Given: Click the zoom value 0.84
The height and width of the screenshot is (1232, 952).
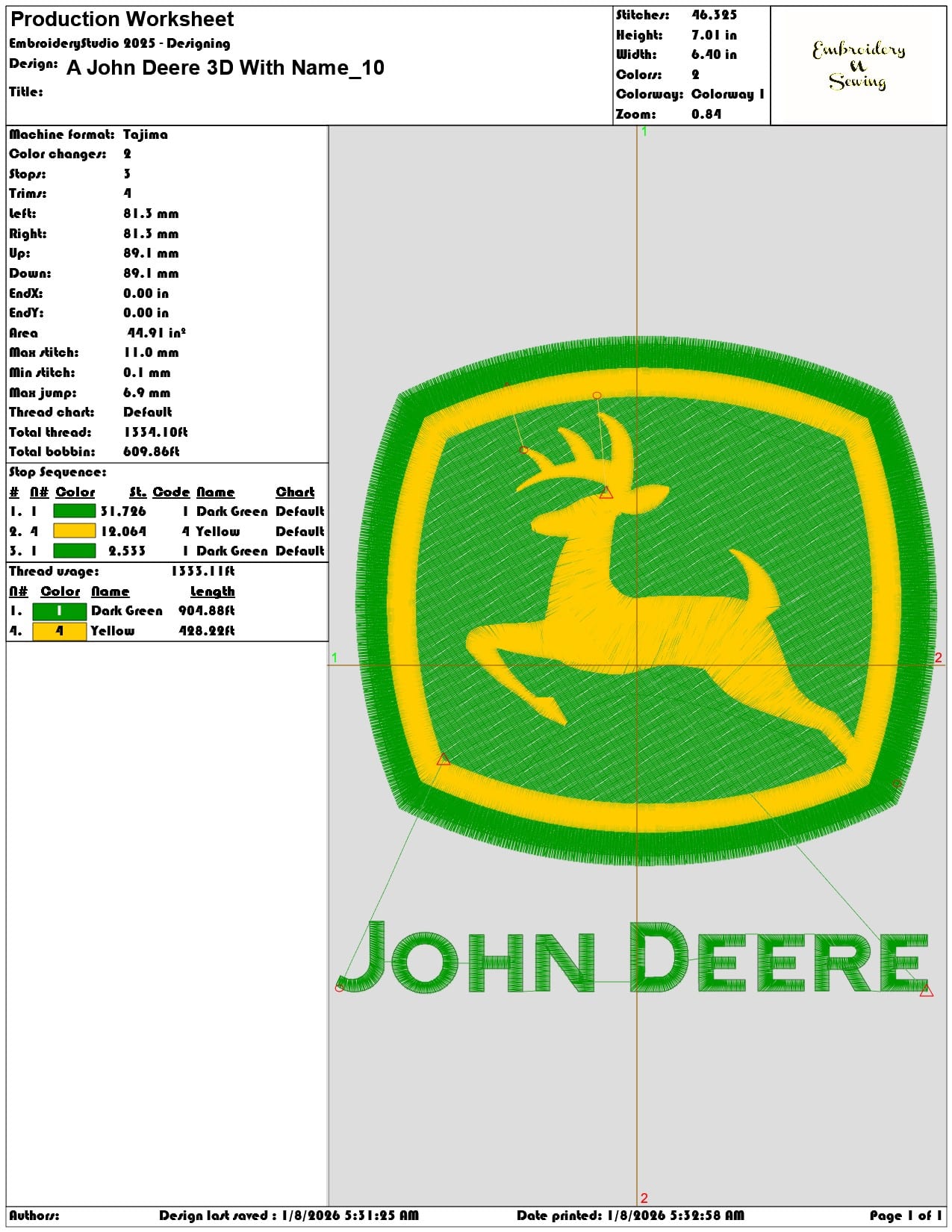Looking at the screenshot, I should coord(706,114).
